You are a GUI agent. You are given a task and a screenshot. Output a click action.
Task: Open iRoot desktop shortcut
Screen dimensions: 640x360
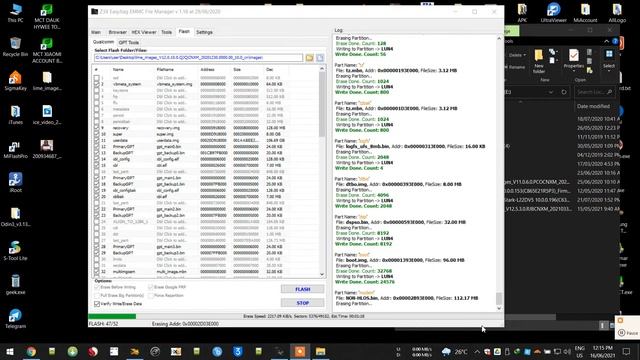click(16, 182)
